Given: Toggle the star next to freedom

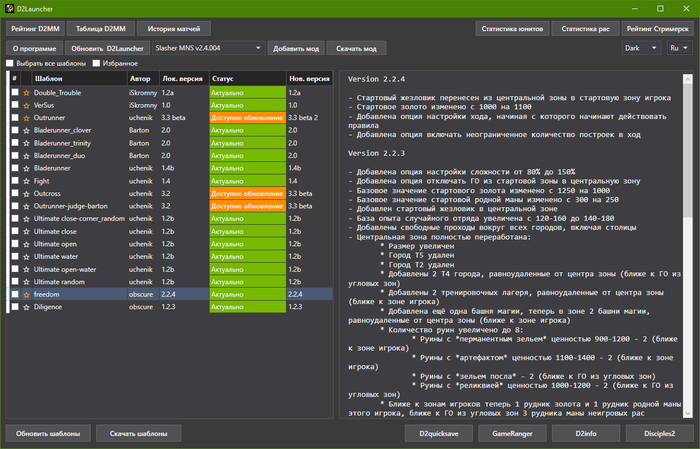Looking at the screenshot, I should click(x=27, y=294).
